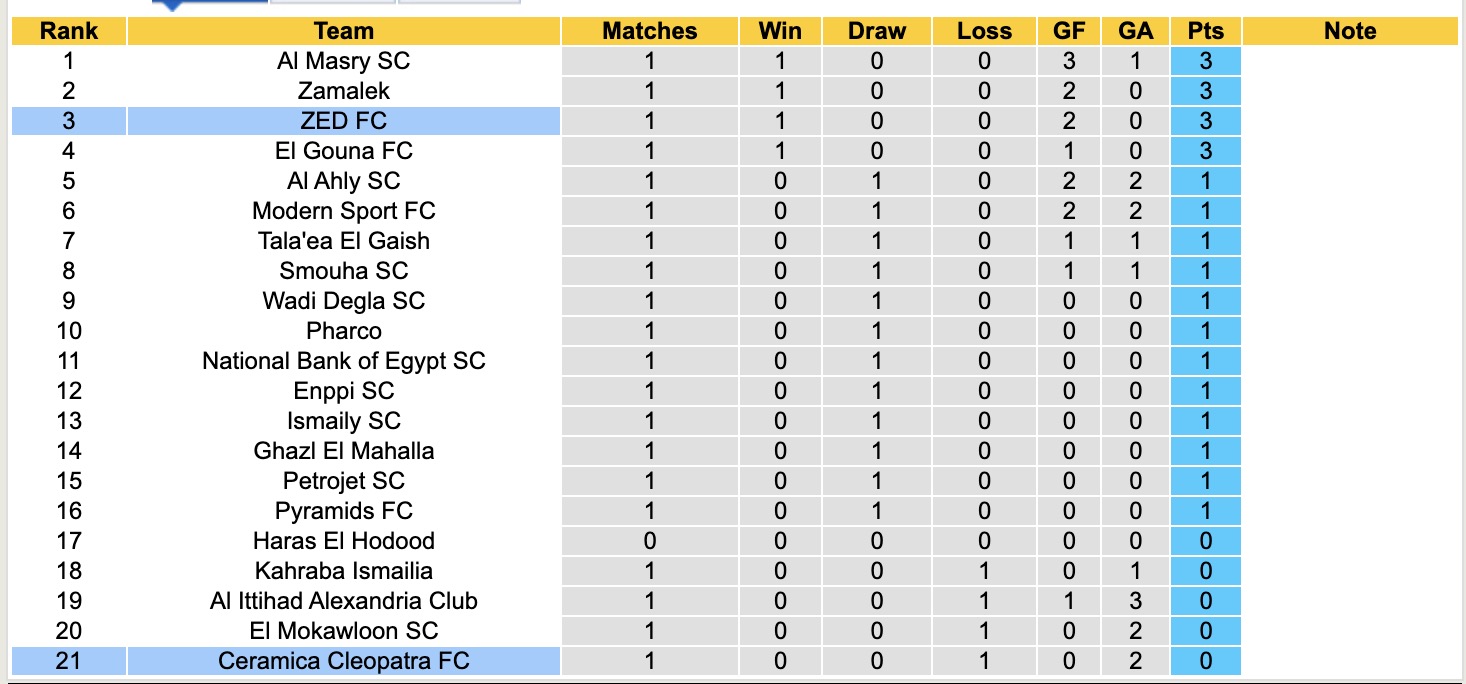Screen dimensions: 1466x684
Task: Select the highlighted ZED FC row
Action: point(343,121)
